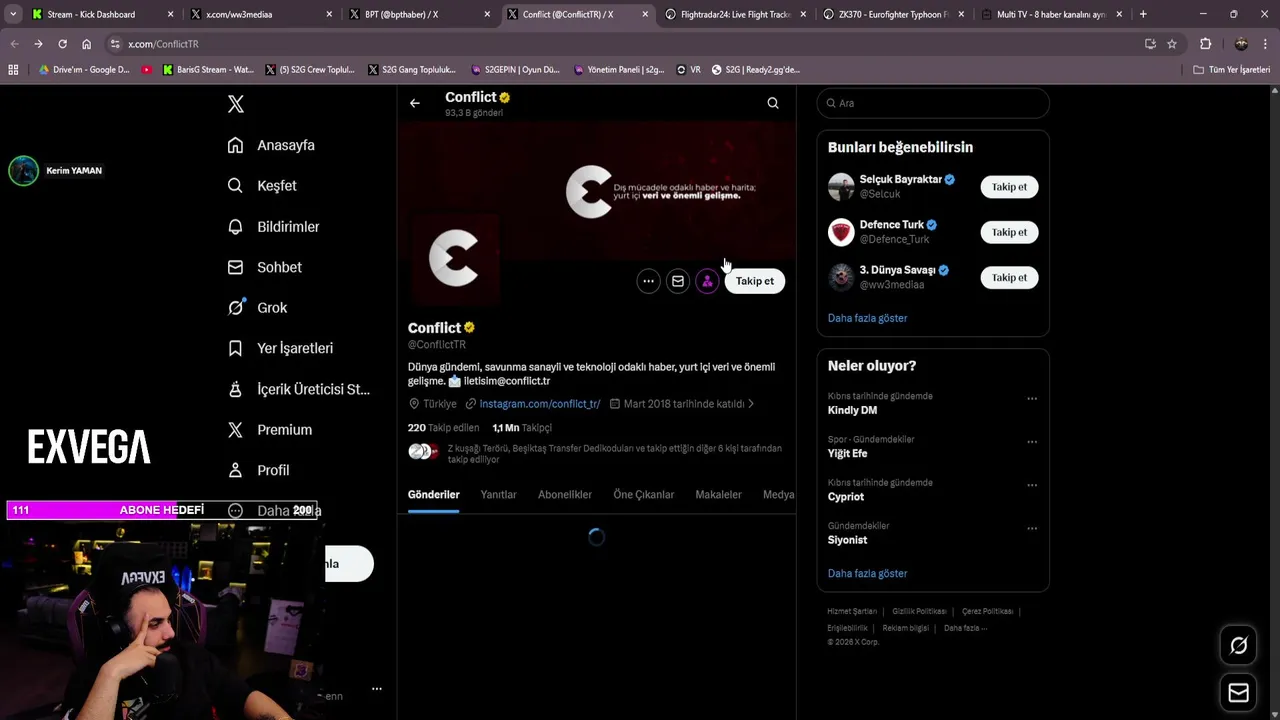
Task: Open İçerik Üreticisi Stüdyosu in the sidebar
Action: pos(298,389)
